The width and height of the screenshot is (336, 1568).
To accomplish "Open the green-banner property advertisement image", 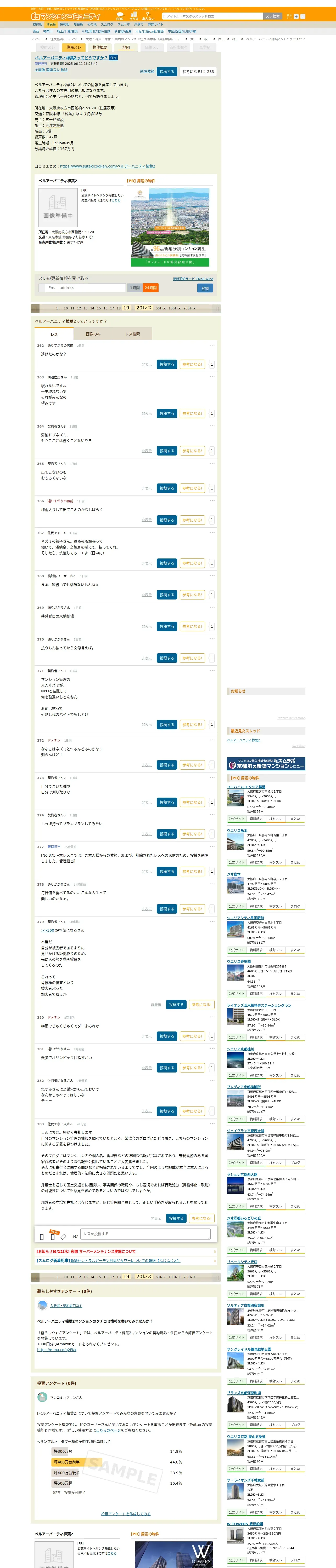I will click(x=170, y=228).
